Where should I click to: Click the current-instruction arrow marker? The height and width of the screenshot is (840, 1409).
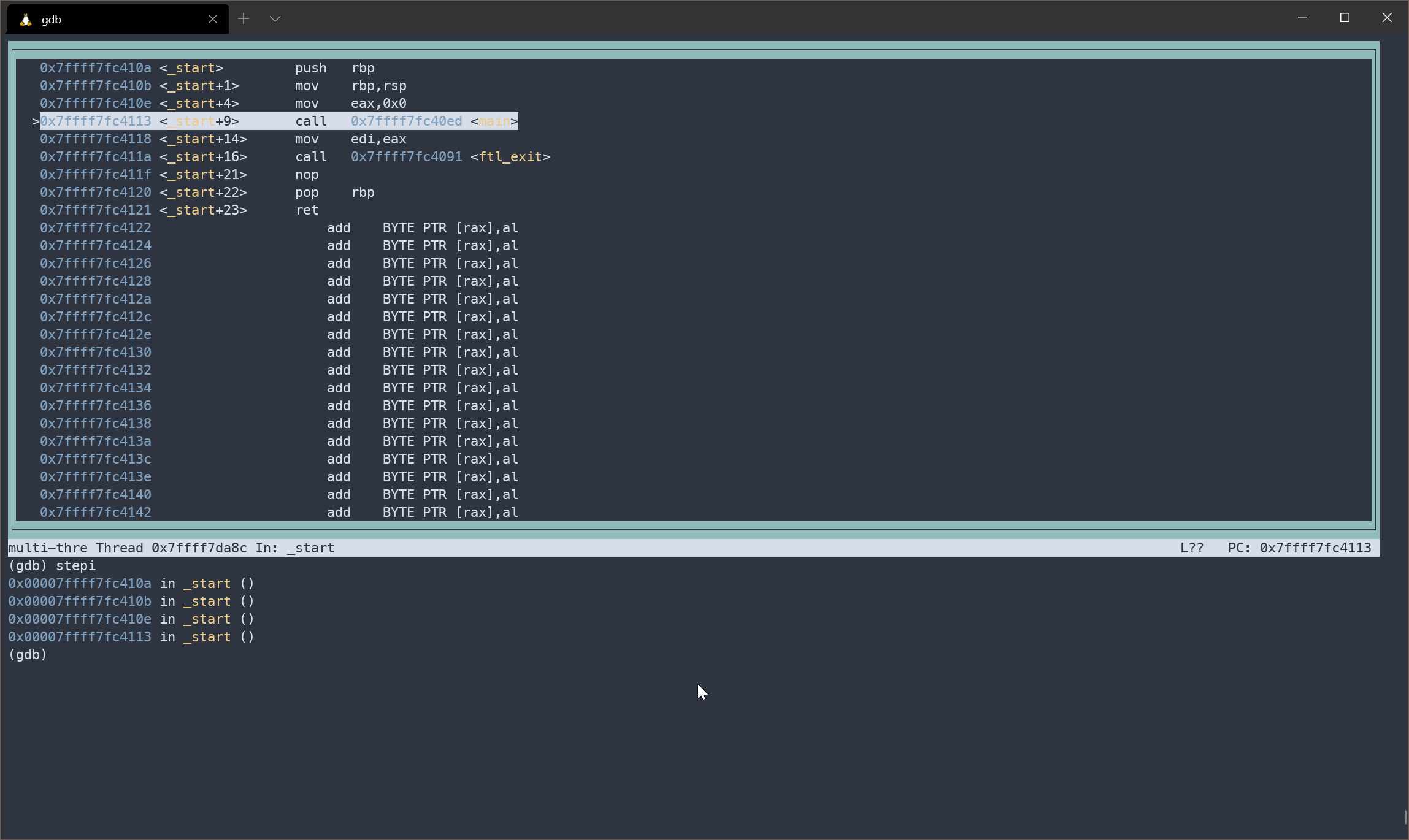(36, 121)
